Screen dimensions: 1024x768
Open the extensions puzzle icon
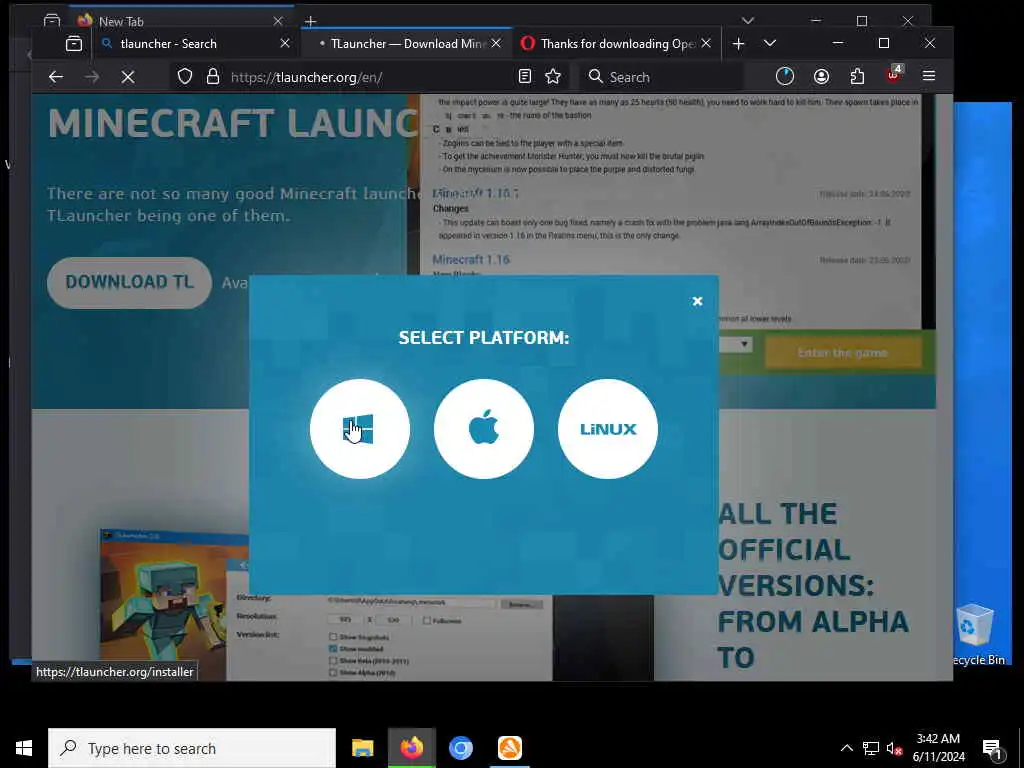857,76
